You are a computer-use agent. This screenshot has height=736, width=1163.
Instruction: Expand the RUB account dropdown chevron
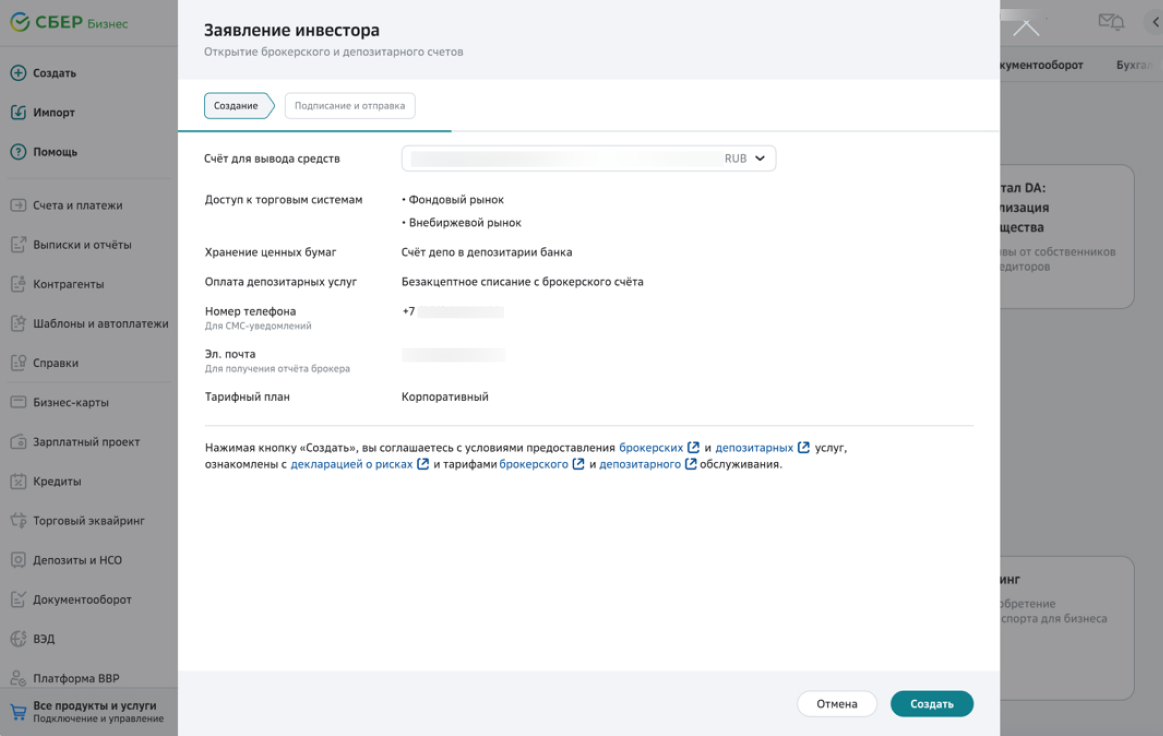point(760,158)
